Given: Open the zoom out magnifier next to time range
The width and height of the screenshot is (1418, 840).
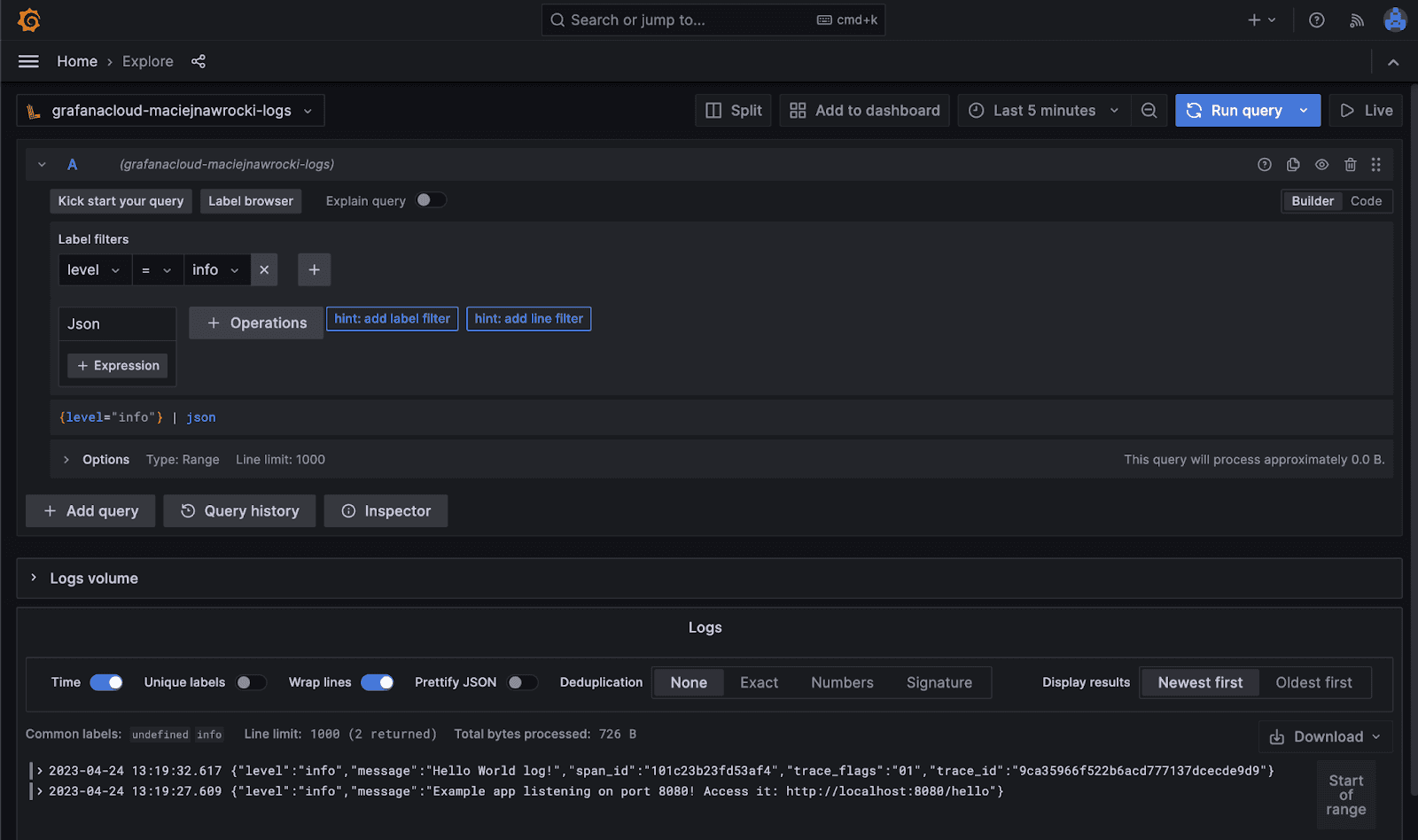Looking at the screenshot, I should click(1149, 110).
